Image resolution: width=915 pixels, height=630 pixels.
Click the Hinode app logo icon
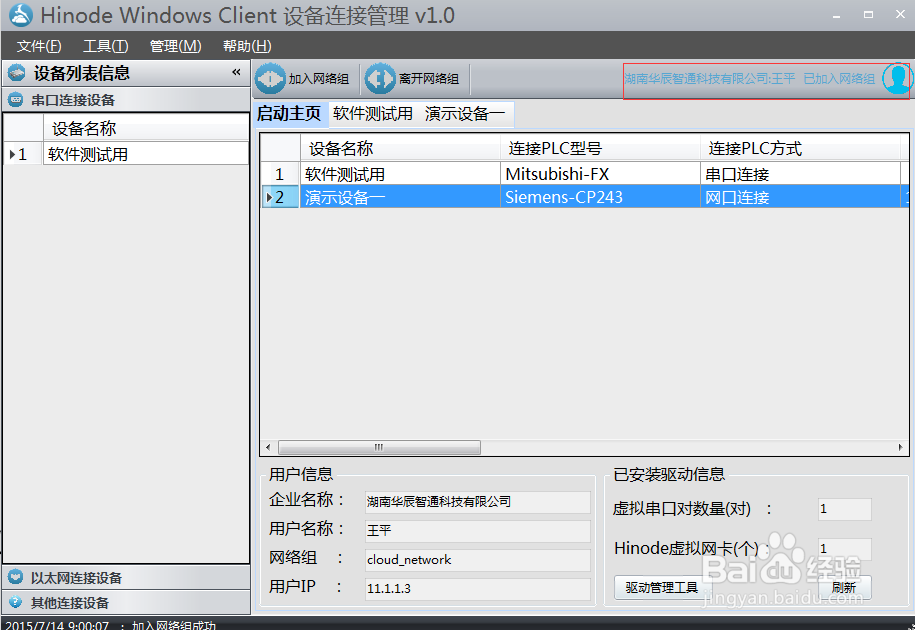point(21,15)
